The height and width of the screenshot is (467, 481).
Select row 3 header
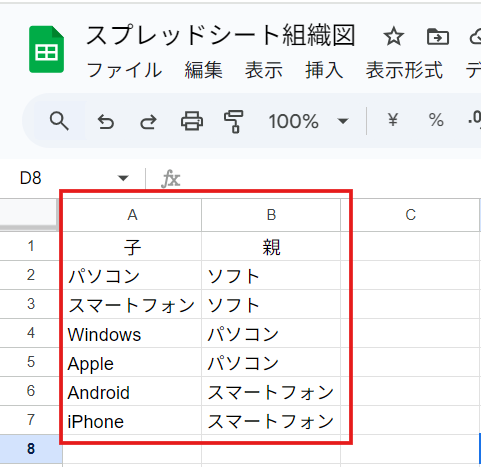tap(31, 304)
